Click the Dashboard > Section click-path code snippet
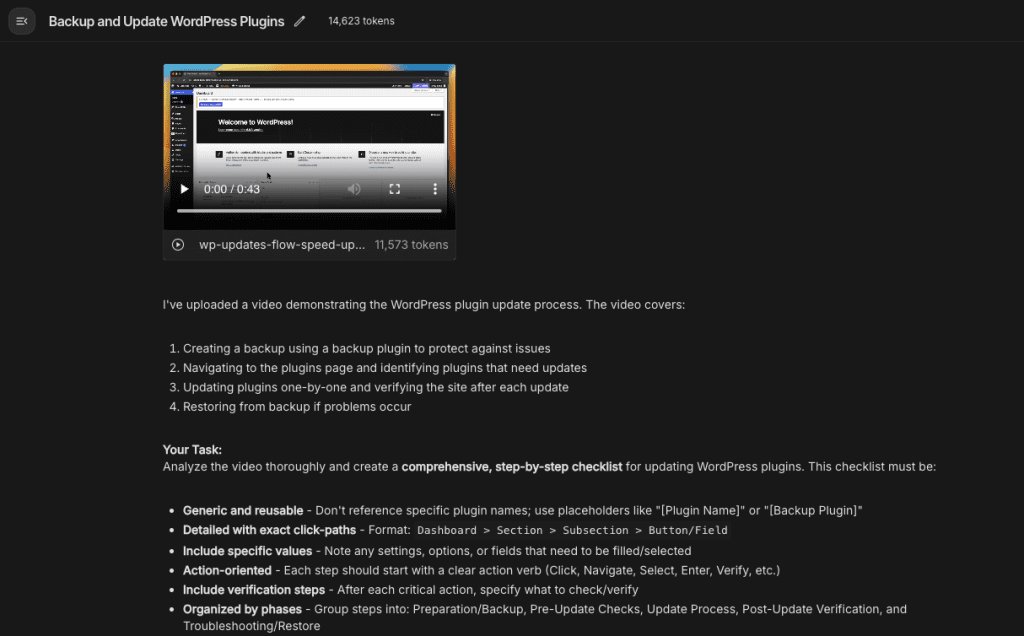The image size is (1024, 636). tap(572, 530)
